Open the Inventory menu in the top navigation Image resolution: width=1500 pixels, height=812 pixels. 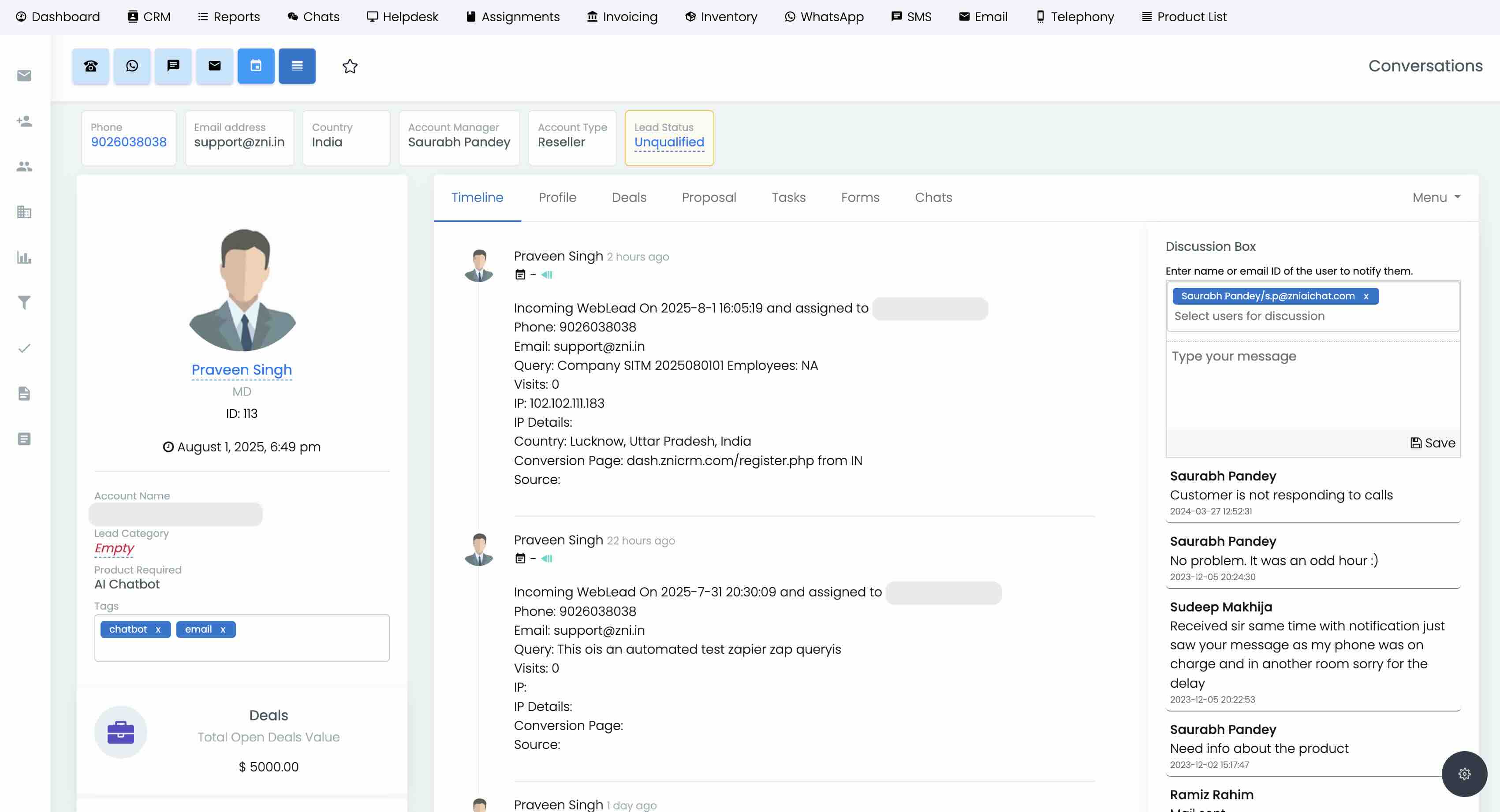tap(720, 16)
